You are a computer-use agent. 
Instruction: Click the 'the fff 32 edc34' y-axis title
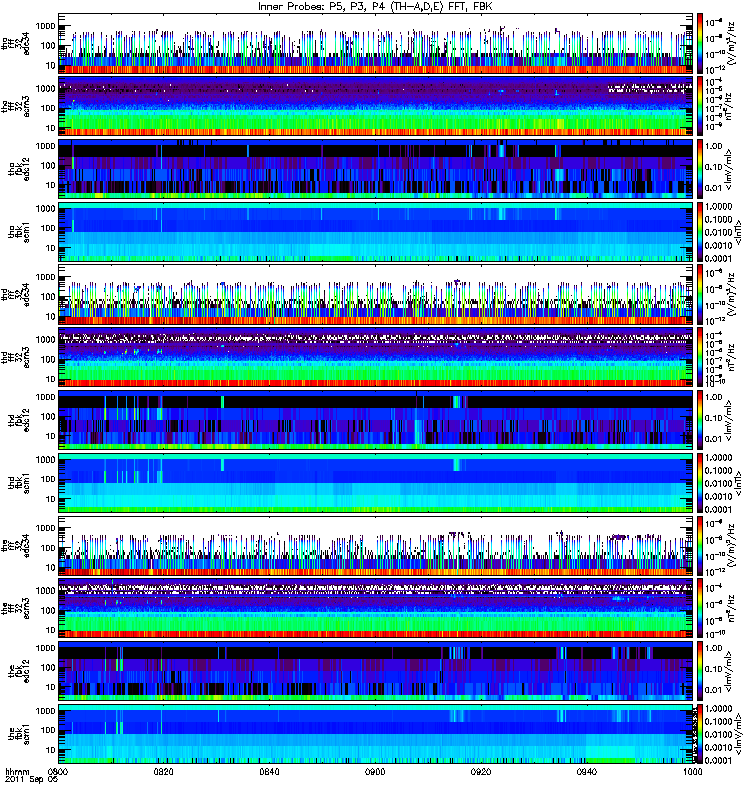pos(14,546)
